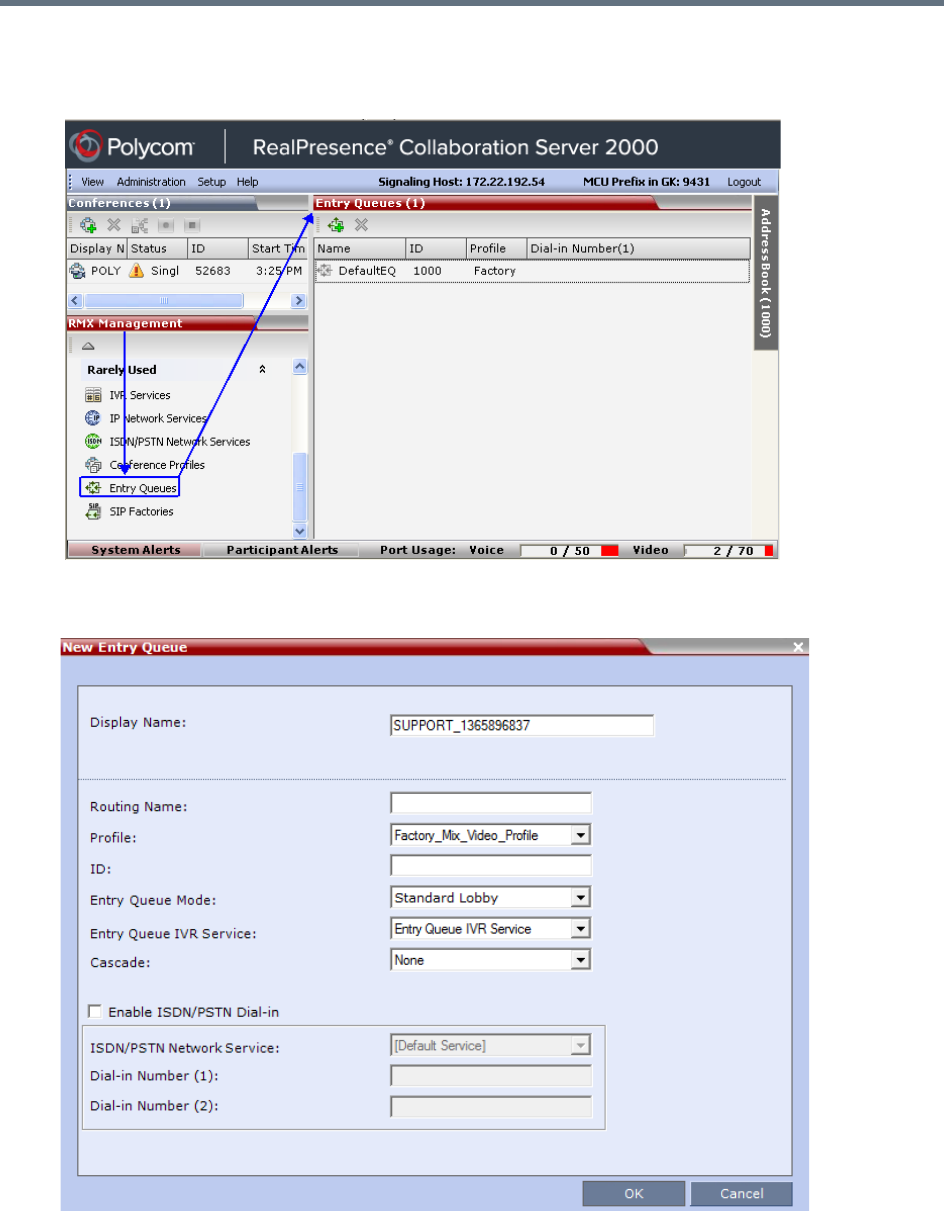944x1211 pixels.
Task: Collapse the Rarely Used section chevron
Action: (x=263, y=370)
